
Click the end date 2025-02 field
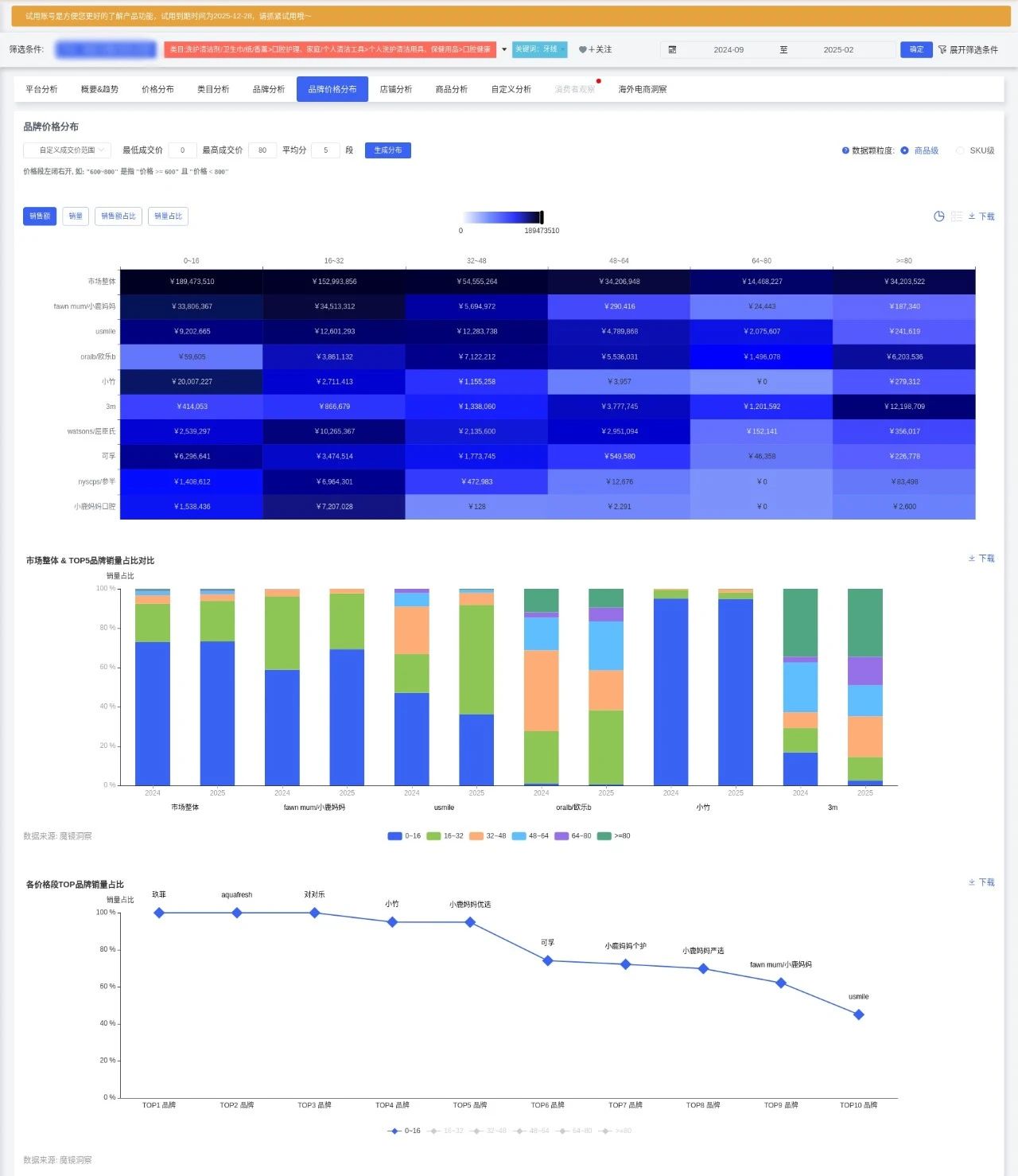(x=838, y=49)
